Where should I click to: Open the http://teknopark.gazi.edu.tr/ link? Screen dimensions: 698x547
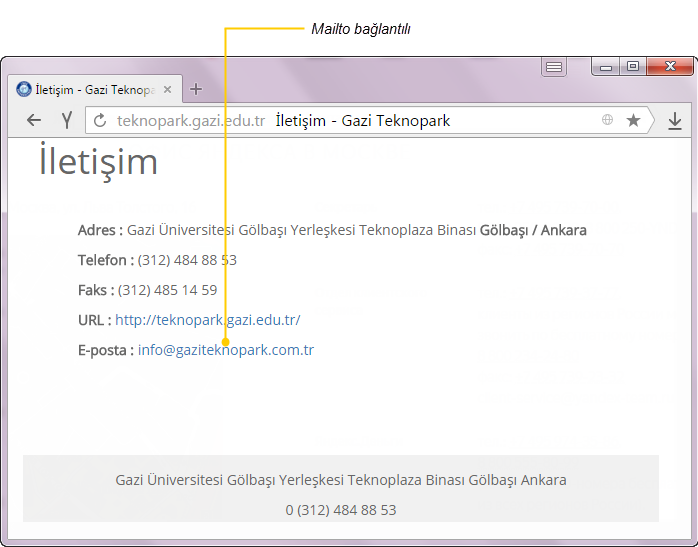[x=208, y=320]
